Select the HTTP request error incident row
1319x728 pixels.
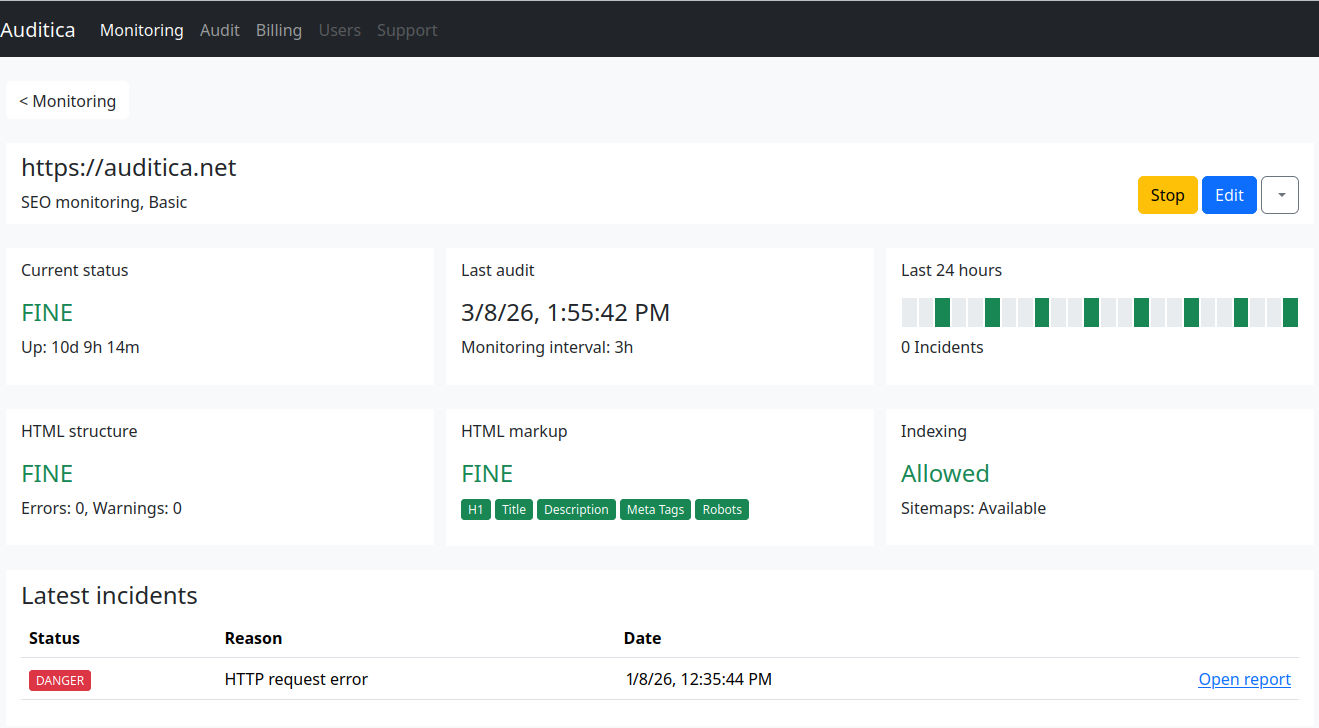(296, 679)
